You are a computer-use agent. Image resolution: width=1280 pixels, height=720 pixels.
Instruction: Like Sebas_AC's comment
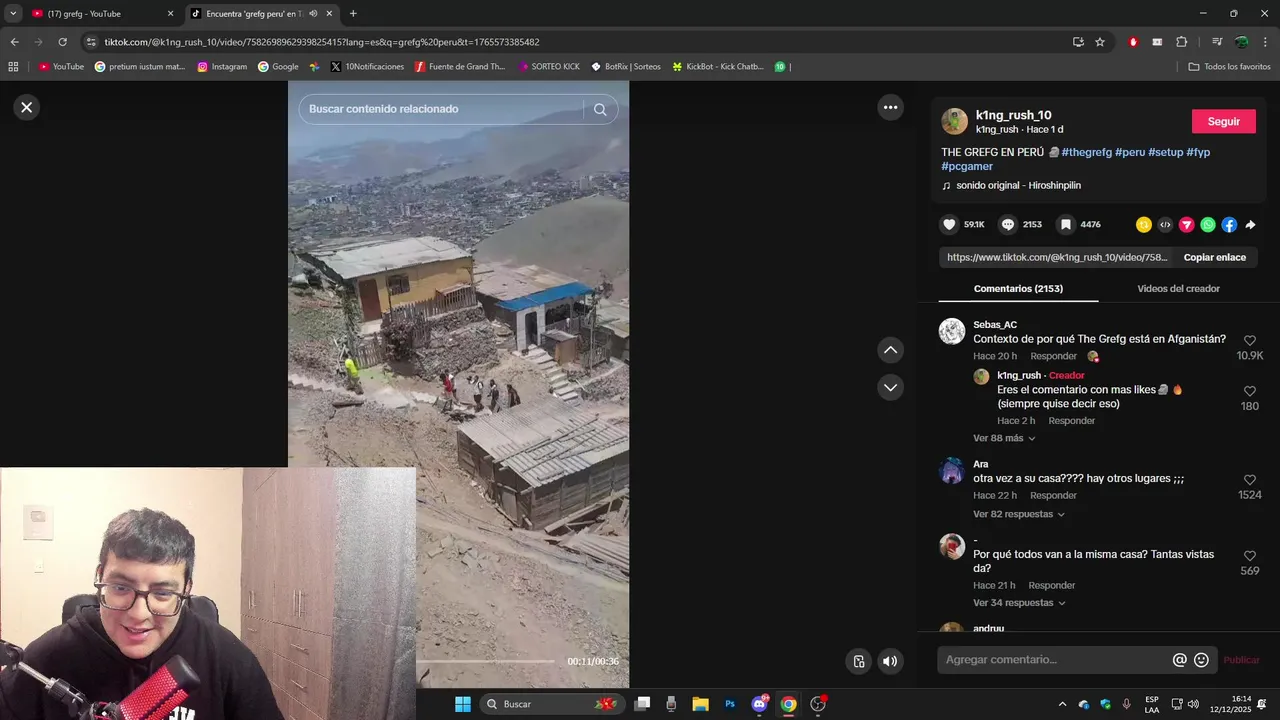pos(1250,341)
